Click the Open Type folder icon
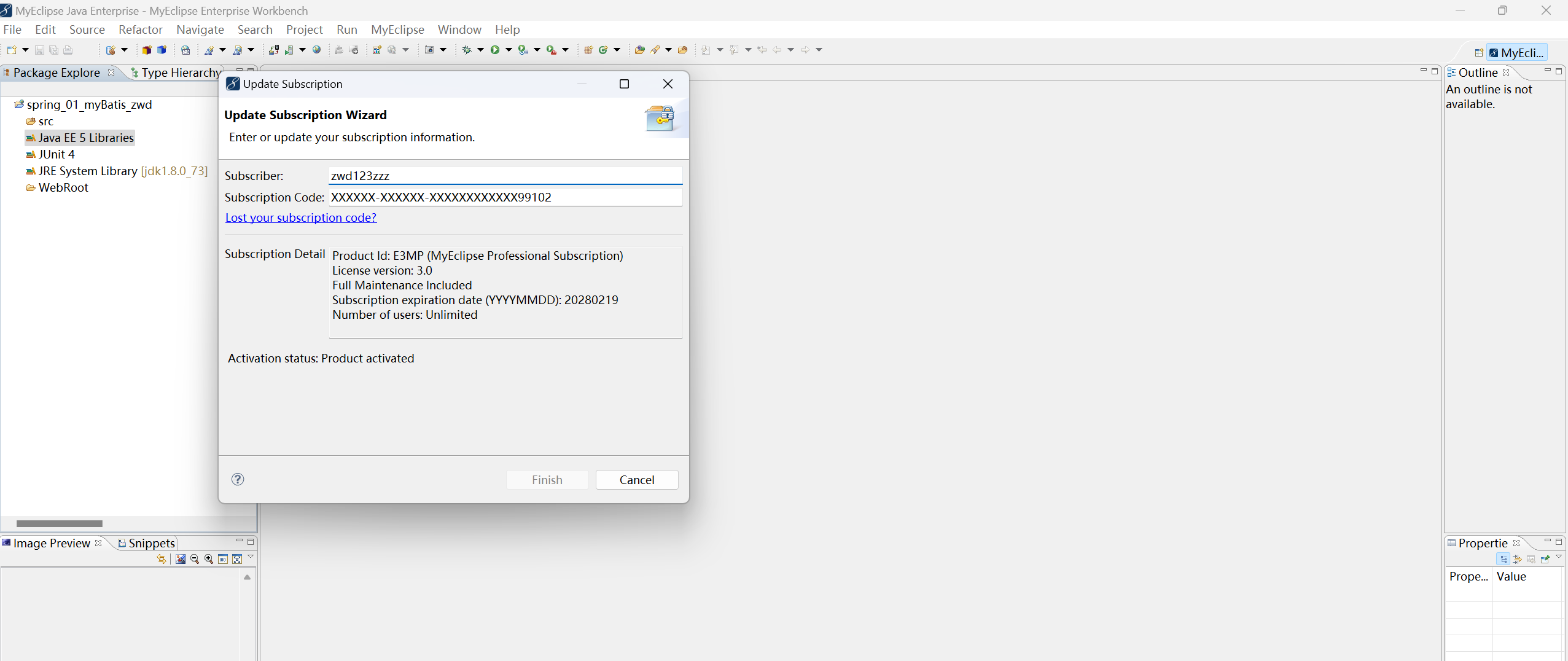Screen dimensions: 1568x661 [639, 50]
